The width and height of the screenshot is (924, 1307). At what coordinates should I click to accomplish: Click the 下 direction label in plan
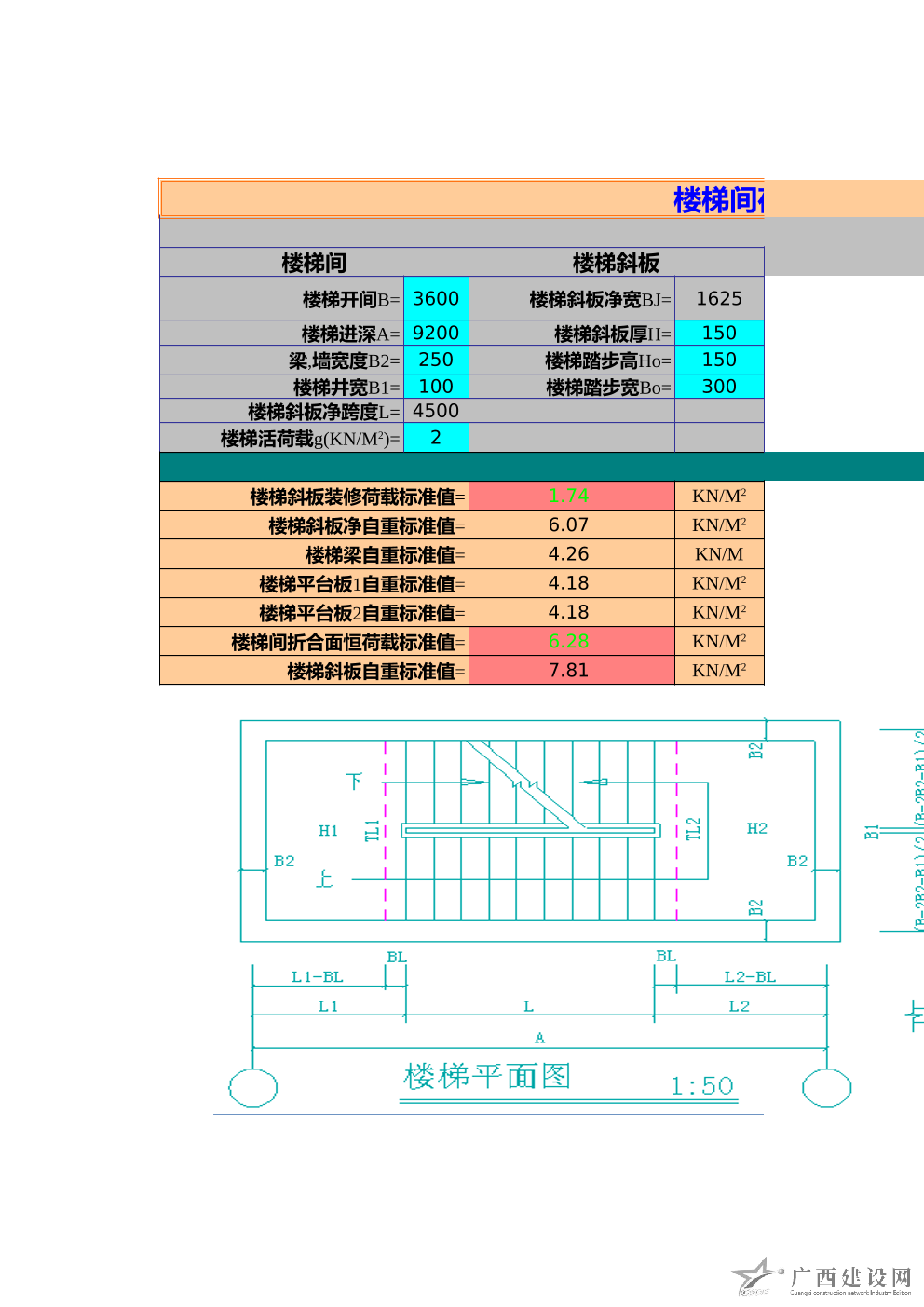coord(354,781)
